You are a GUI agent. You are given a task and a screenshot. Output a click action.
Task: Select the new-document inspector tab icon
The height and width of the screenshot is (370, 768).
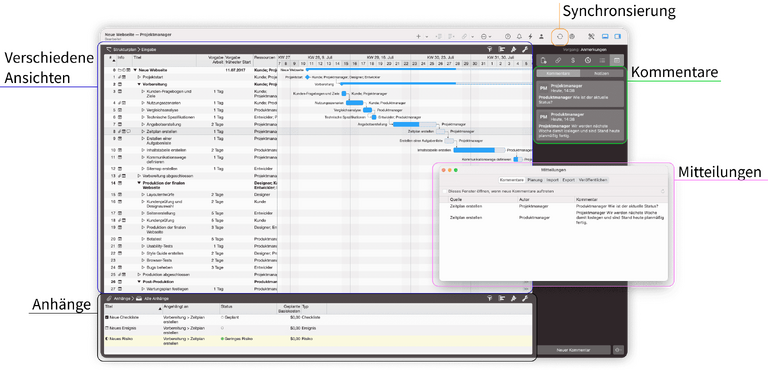544,60
